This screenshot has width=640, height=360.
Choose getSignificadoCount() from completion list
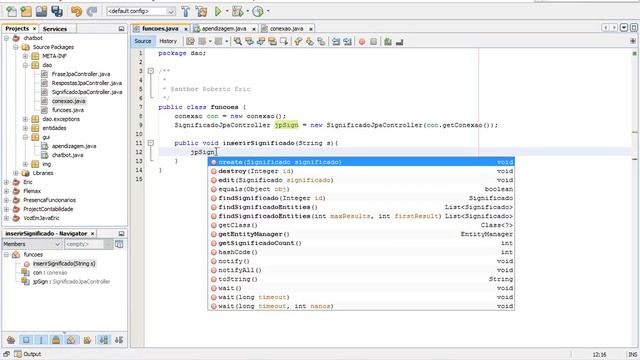point(361,243)
